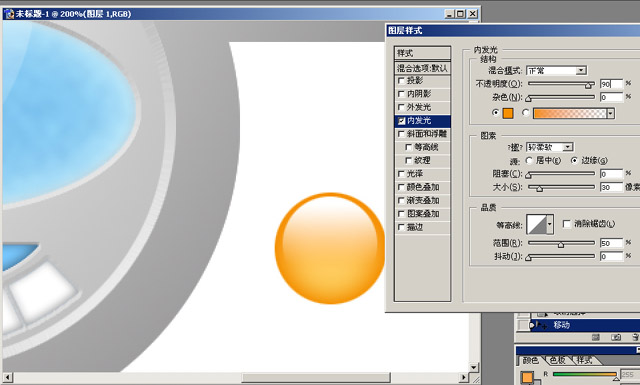The image size is (640, 385).
Task: Open the gradient picker dropdown arrow
Action: pos(611,113)
